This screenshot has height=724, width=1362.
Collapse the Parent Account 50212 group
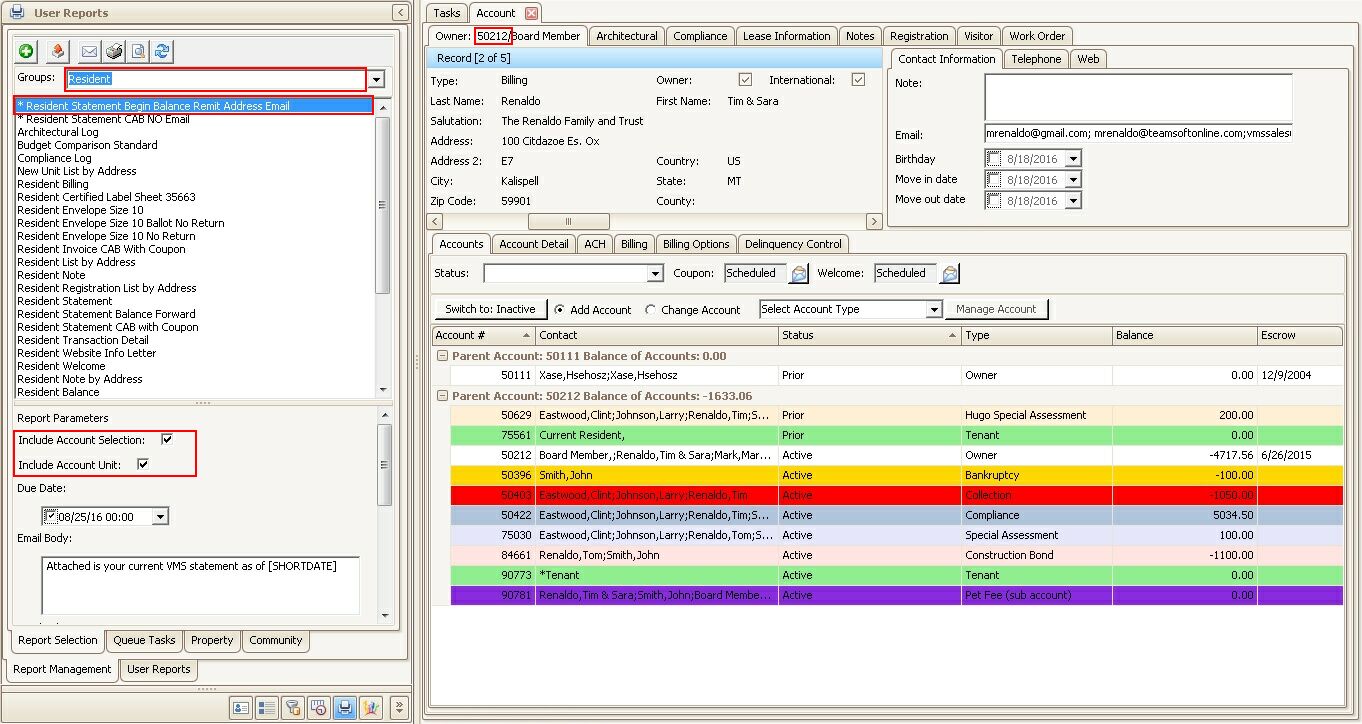coord(442,396)
